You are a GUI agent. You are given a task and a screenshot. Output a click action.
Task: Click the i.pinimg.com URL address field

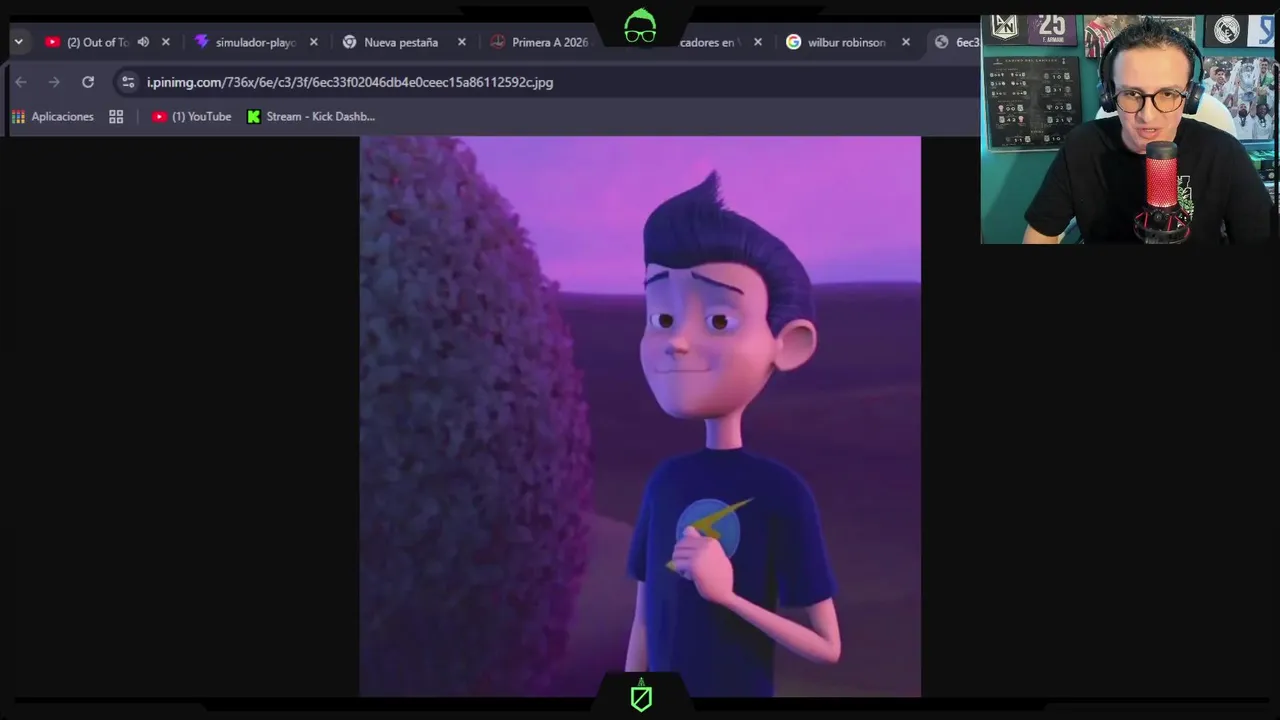350,82
